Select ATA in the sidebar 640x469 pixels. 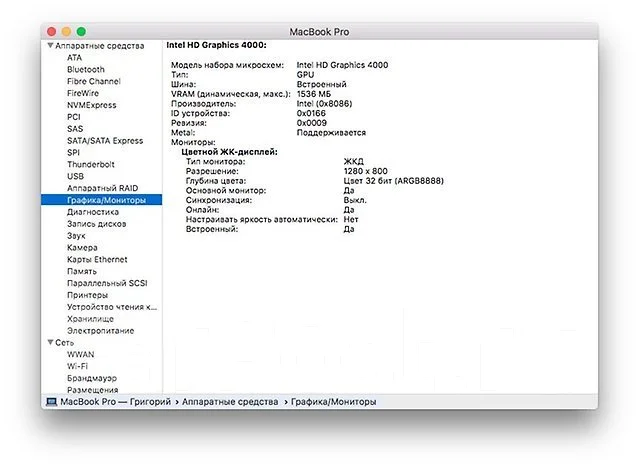74,58
